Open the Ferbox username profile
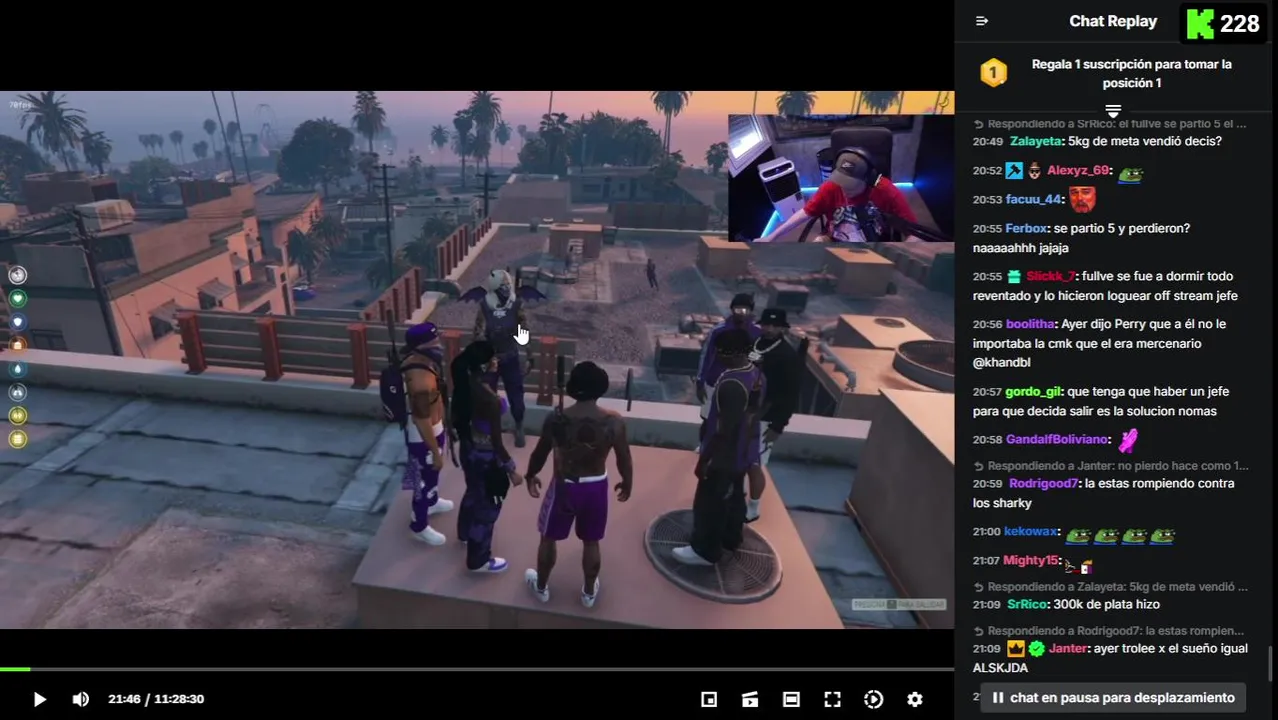Viewport: 1278px width, 720px height. pos(1026,229)
